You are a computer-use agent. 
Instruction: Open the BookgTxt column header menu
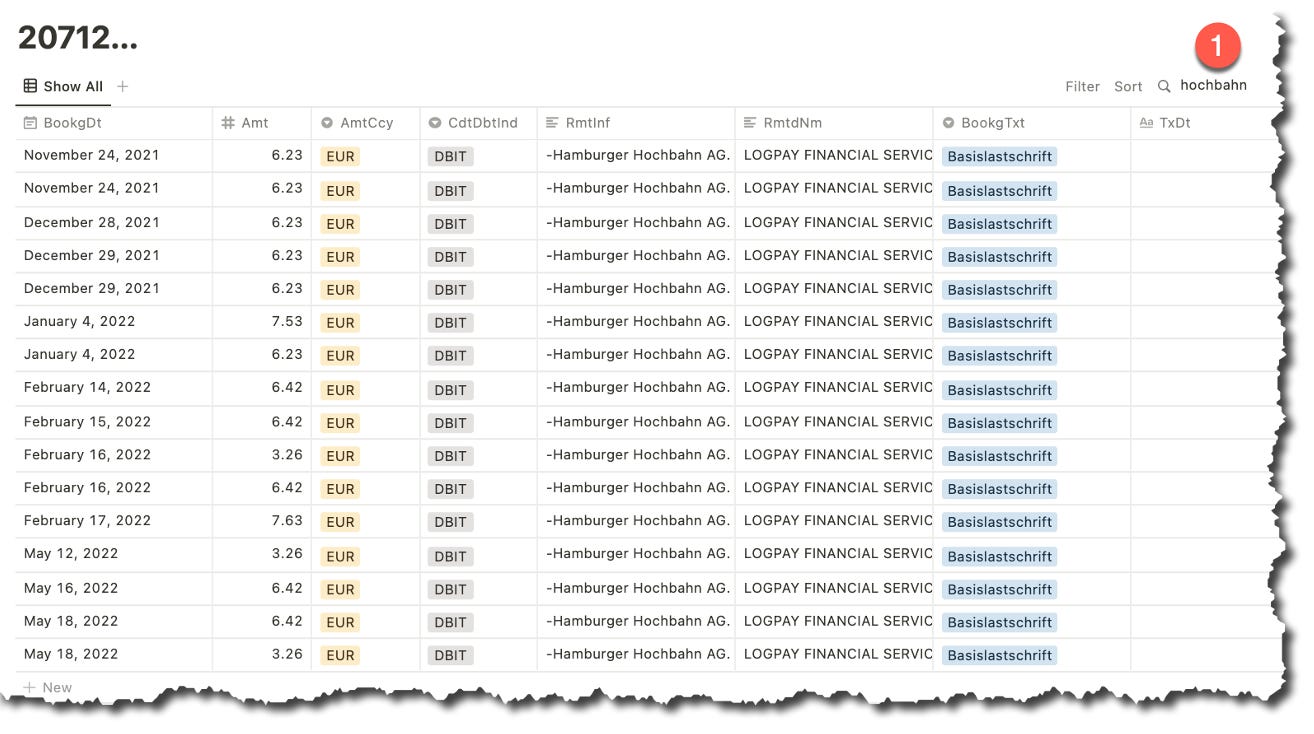(1031, 123)
